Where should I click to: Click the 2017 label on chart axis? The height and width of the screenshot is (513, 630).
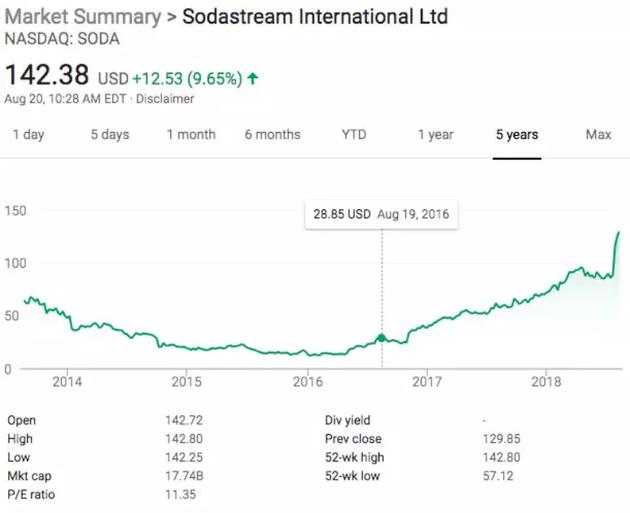coord(427,381)
